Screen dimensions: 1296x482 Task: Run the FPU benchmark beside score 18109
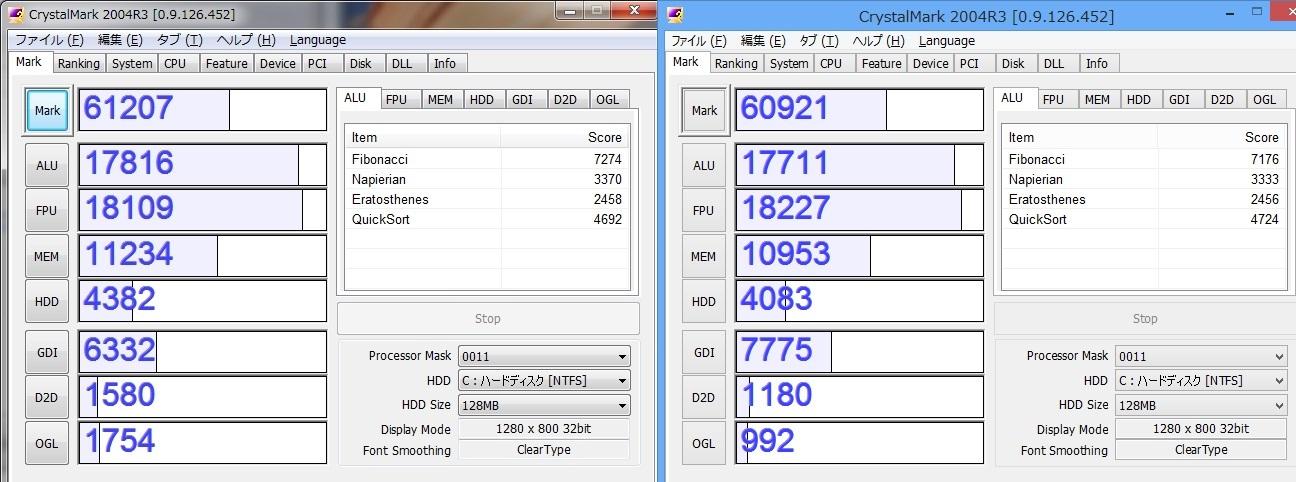(x=47, y=210)
